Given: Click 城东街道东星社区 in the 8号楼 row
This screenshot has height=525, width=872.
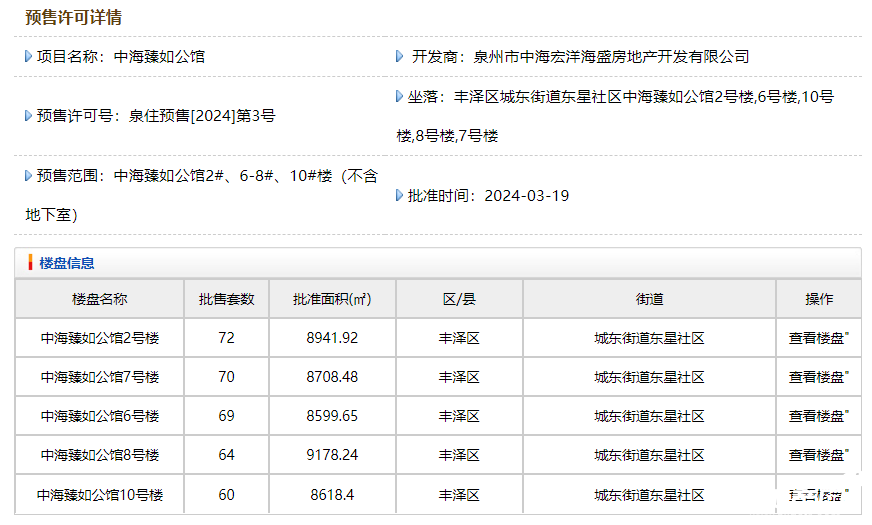Looking at the screenshot, I should 650,455.
